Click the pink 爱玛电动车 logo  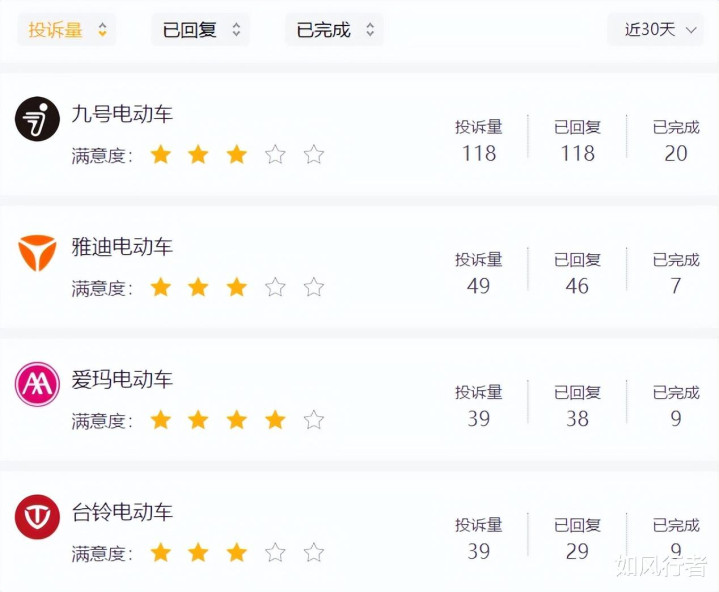pos(37,384)
